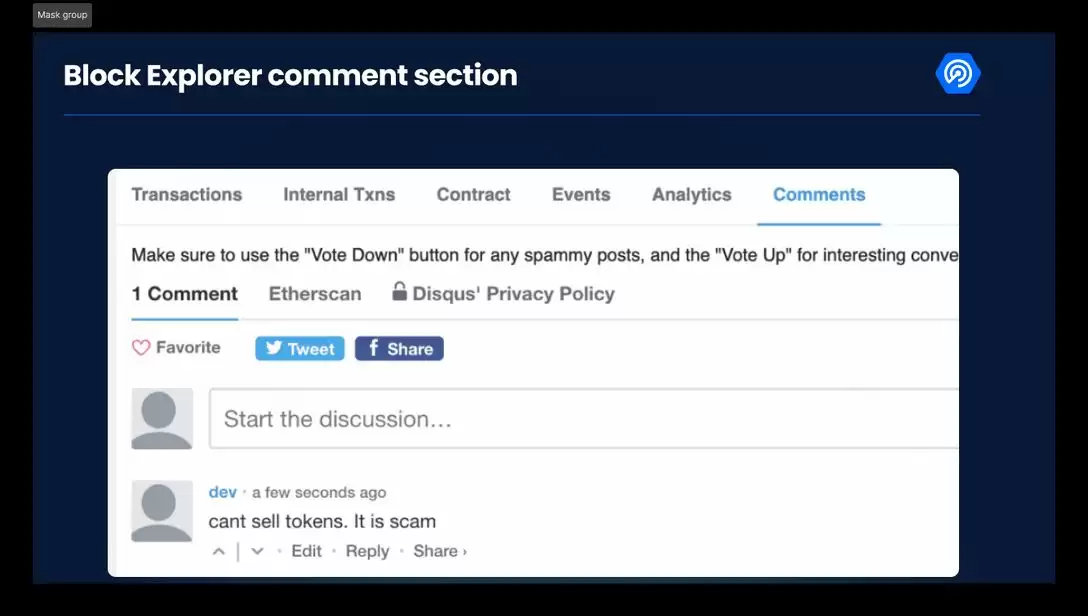Switch to the Internal Txns tab
The width and height of the screenshot is (1088, 616).
point(339,195)
